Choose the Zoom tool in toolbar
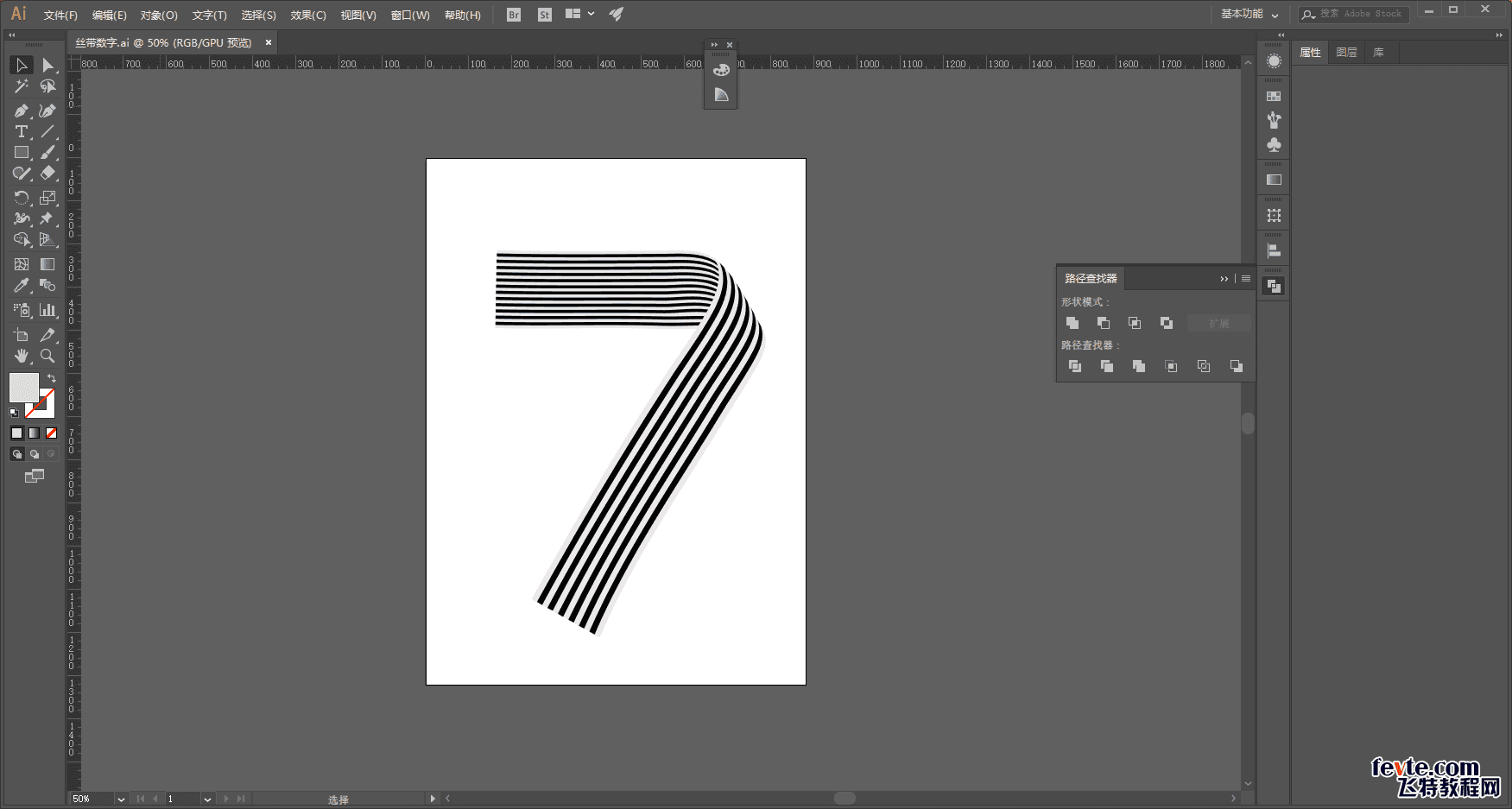The height and width of the screenshot is (809, 1512). click(x=47, y=356)
